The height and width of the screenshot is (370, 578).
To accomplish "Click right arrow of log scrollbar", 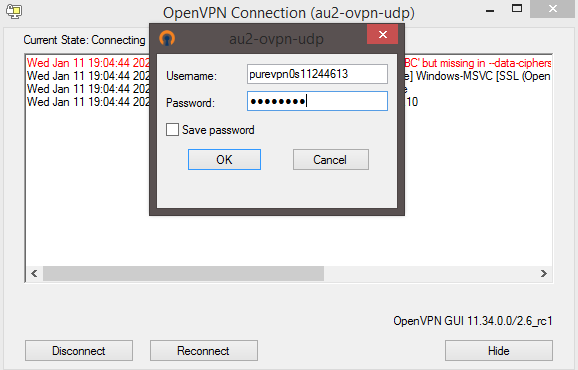I will [x=544, y=273].
